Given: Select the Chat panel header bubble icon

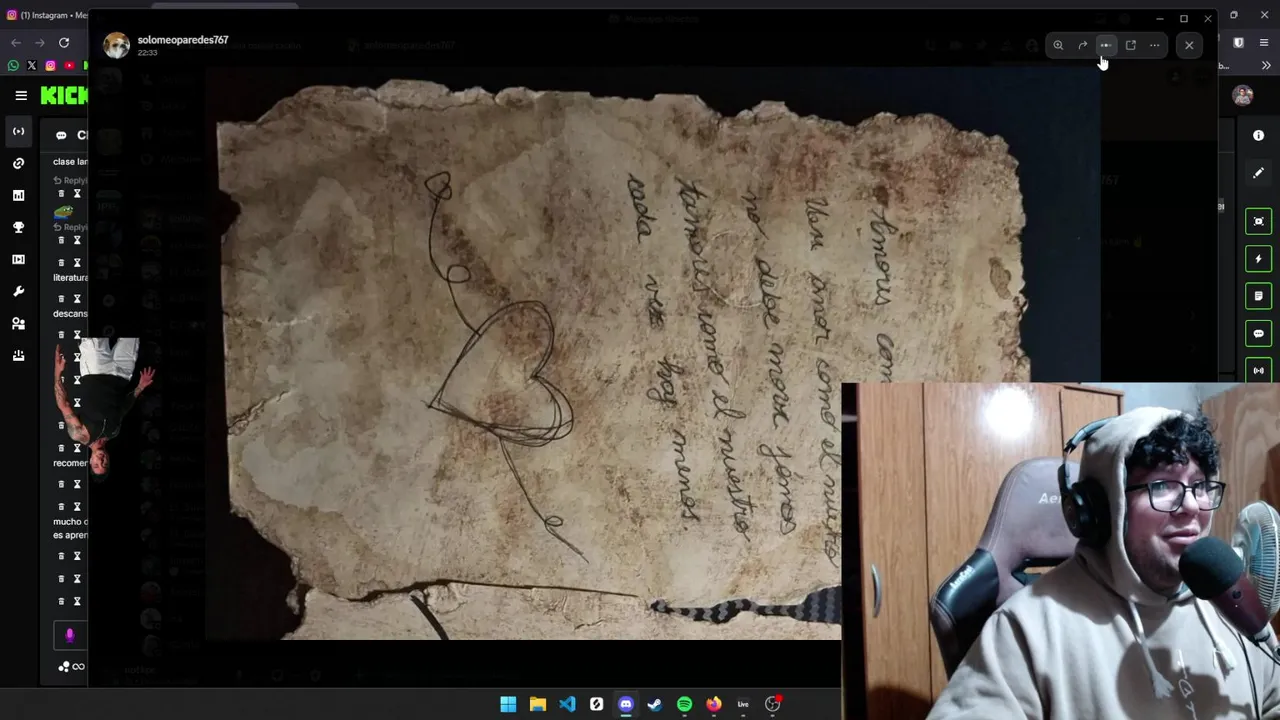Looking at the screenshot, I should click(61, 135).
